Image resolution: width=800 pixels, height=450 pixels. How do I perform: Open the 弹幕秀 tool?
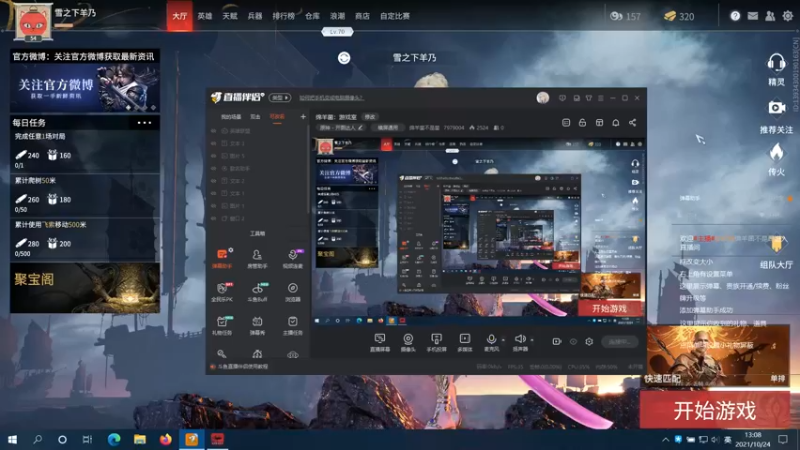tap(257, 325)
